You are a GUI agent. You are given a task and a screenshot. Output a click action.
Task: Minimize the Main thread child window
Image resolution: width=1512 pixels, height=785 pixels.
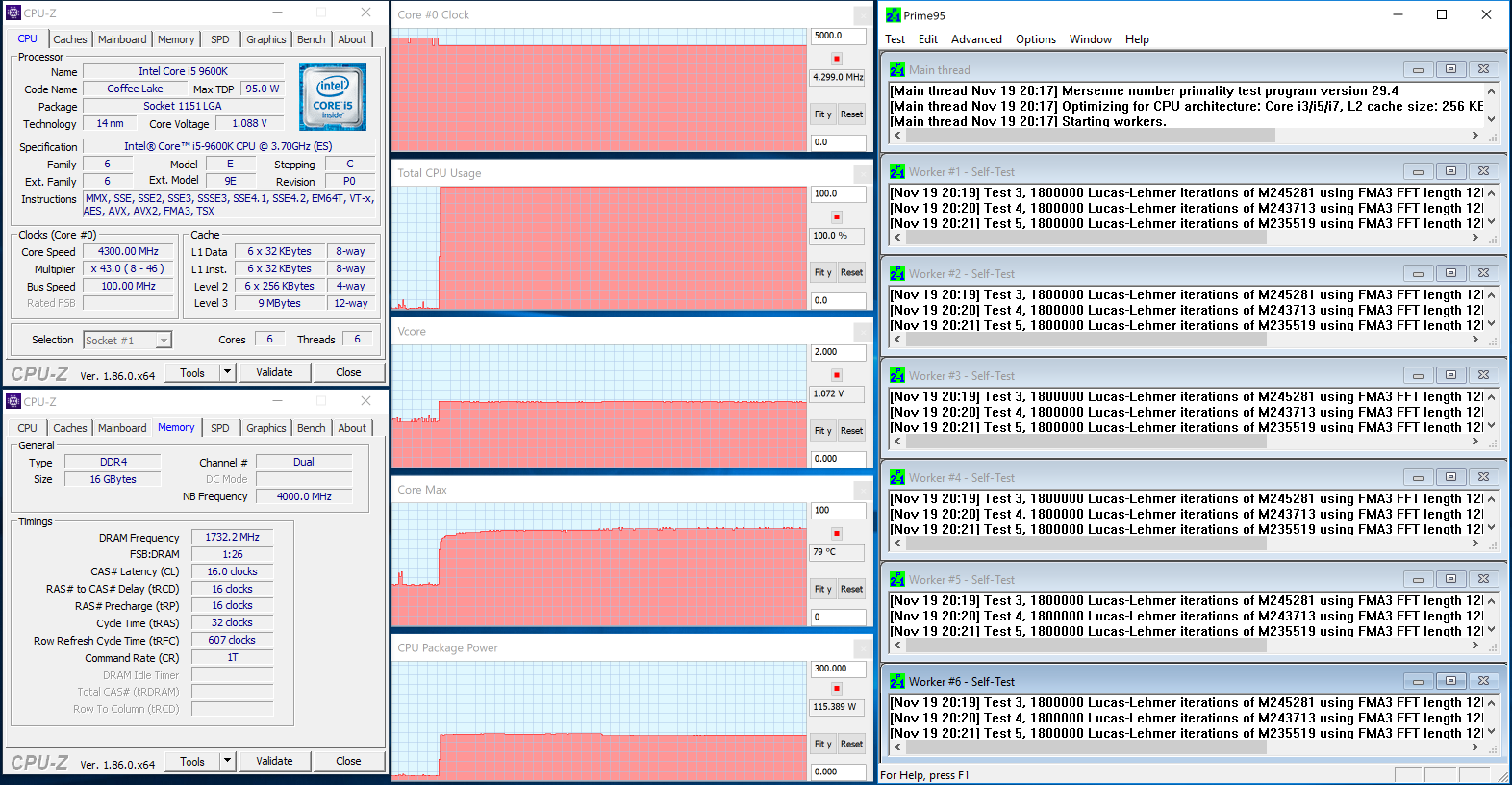pyautogui.click(x=1418, y=69)
